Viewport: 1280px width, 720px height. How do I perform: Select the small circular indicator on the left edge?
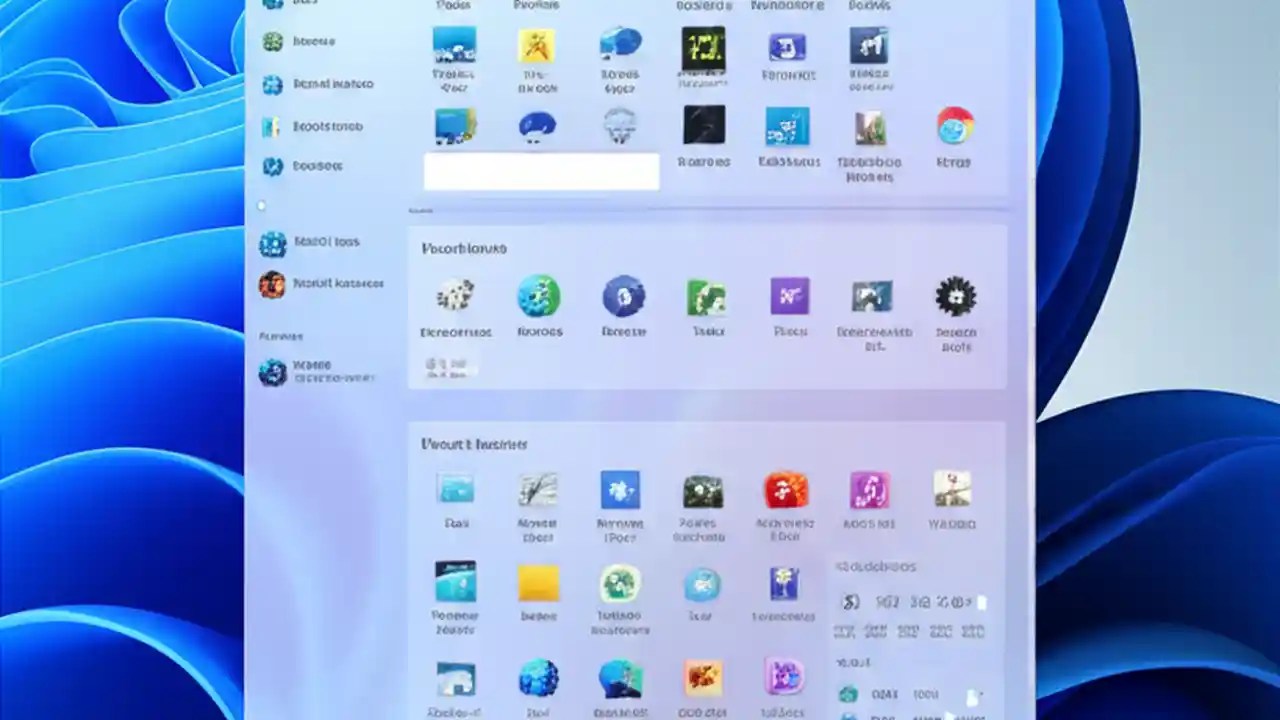click(x=261, y=206)
